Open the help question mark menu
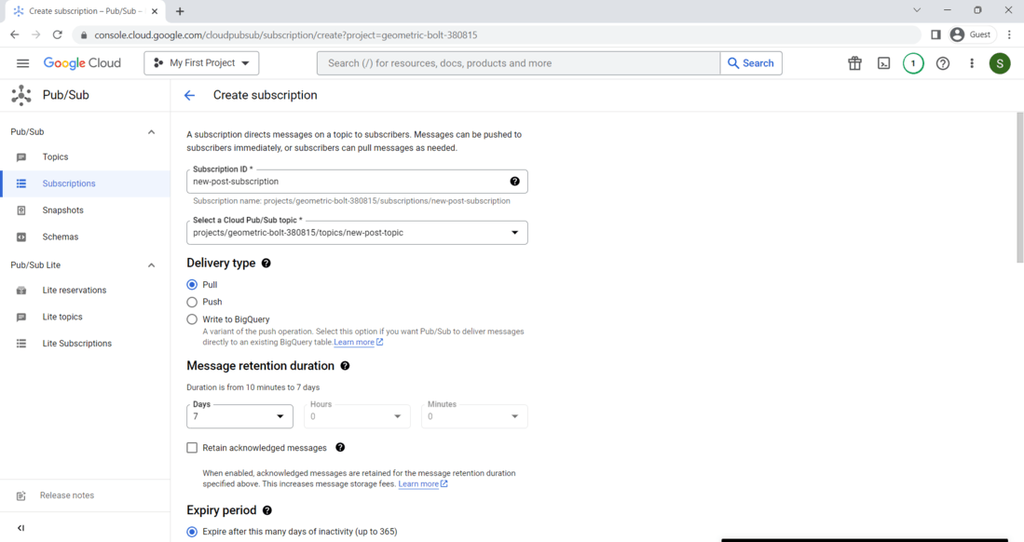Image resolution: width=1024 pixels, height=542 pixels. (x=942, y=63)
